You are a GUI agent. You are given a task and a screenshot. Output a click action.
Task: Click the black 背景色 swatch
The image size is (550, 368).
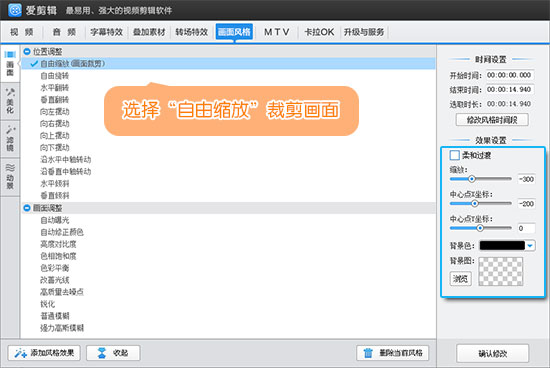tap(502, 246)
